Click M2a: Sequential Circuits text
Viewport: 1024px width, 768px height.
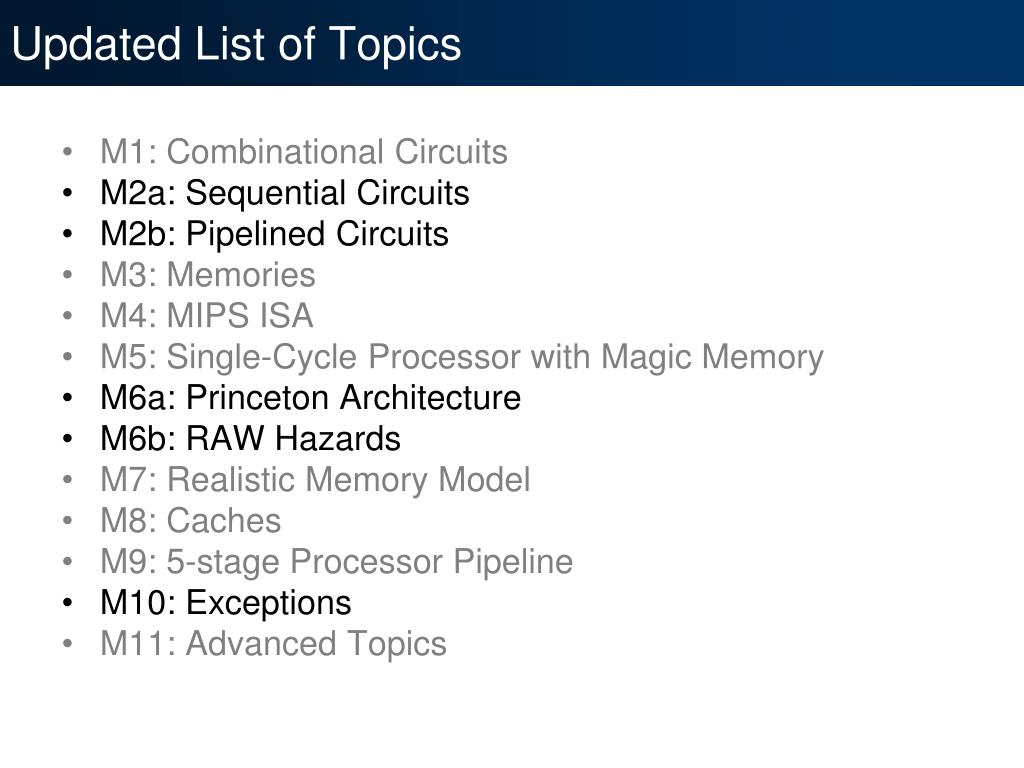(x=285, y=193)
